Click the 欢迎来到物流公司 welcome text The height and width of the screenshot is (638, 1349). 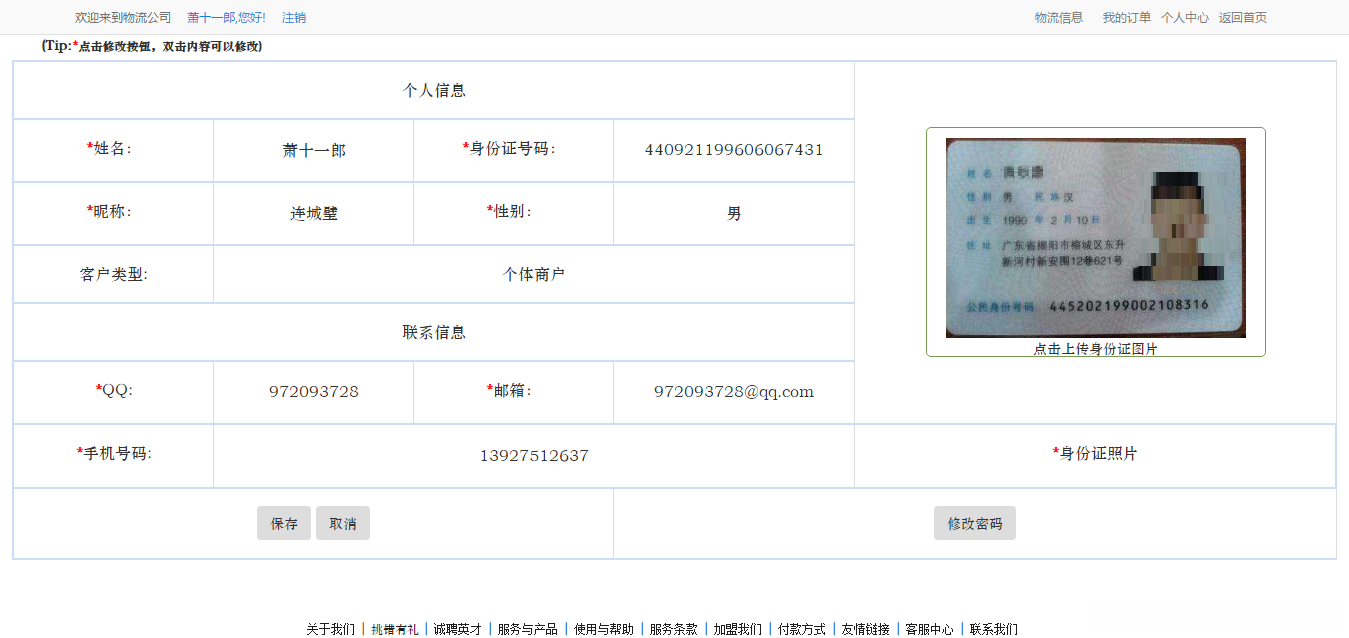coord(123,18)
